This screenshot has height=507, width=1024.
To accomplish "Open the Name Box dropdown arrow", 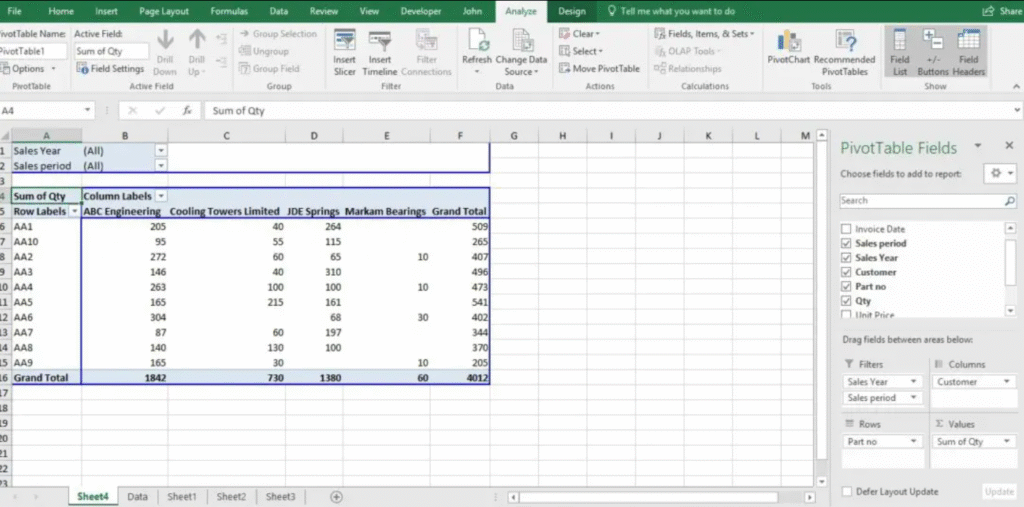I will [88, 111].
